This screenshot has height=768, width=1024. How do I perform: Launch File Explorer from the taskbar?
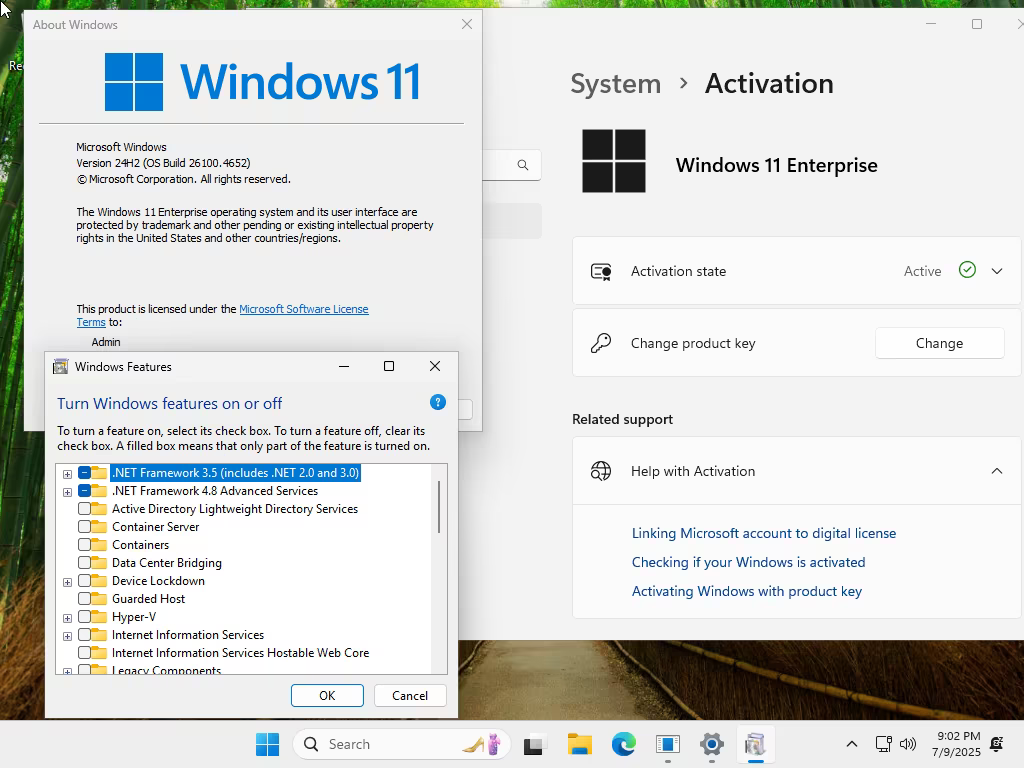click(x=579, y=744)
